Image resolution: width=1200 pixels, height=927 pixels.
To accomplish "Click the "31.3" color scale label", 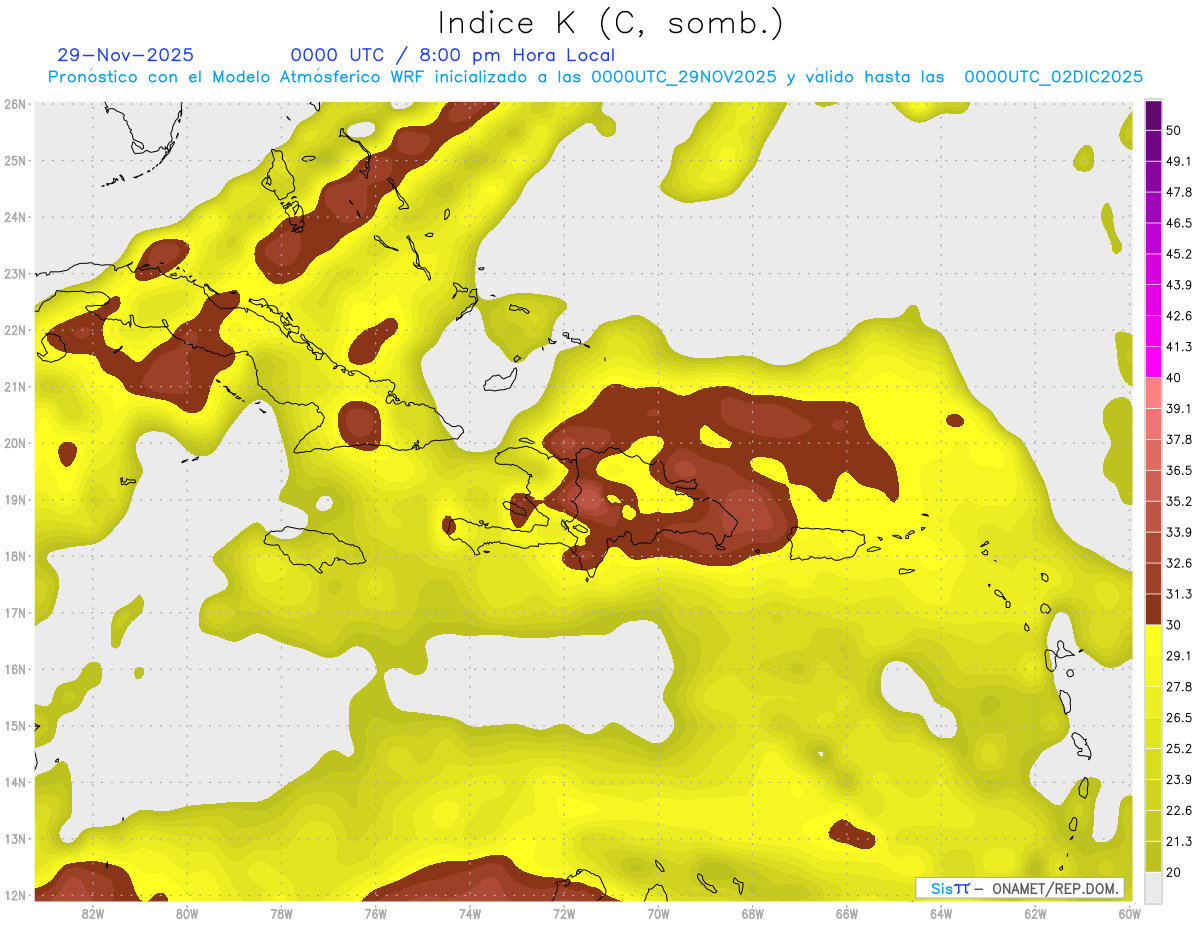I will pyautogui.click(x=1179, y=594).
